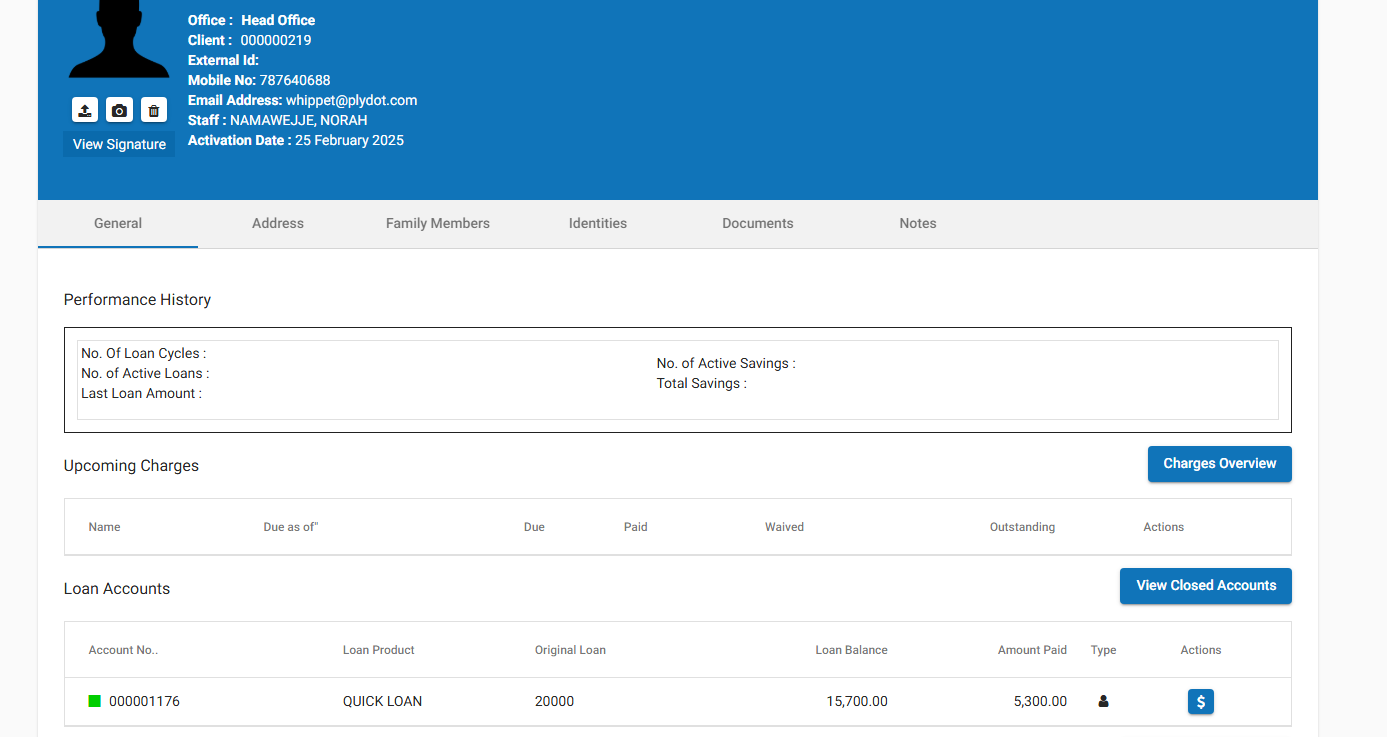
Task: Click the client email address whippet@plydot.com
Action: tap(352, 100)
